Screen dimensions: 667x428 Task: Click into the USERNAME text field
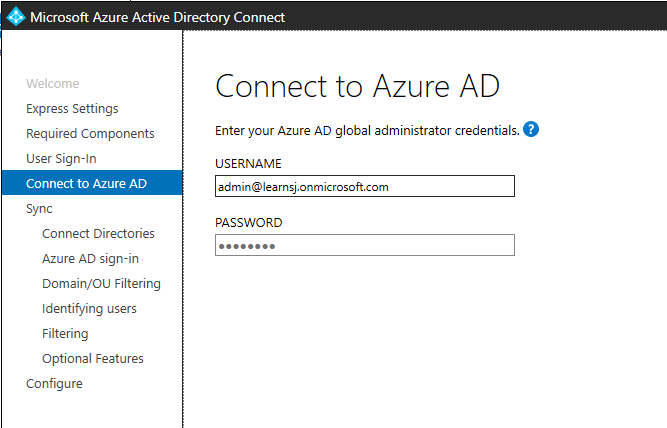coord(364,186)
